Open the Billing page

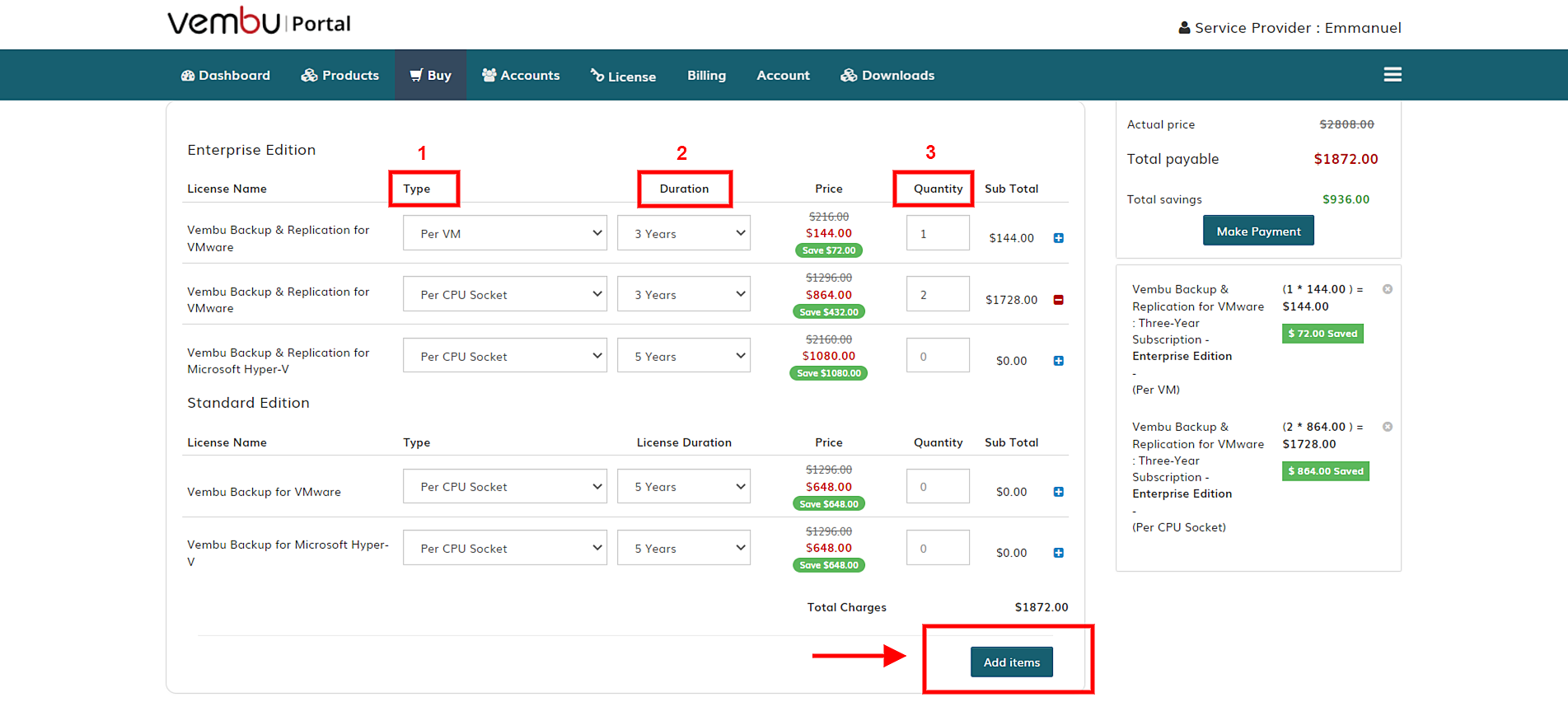click(x=707, y=75)
